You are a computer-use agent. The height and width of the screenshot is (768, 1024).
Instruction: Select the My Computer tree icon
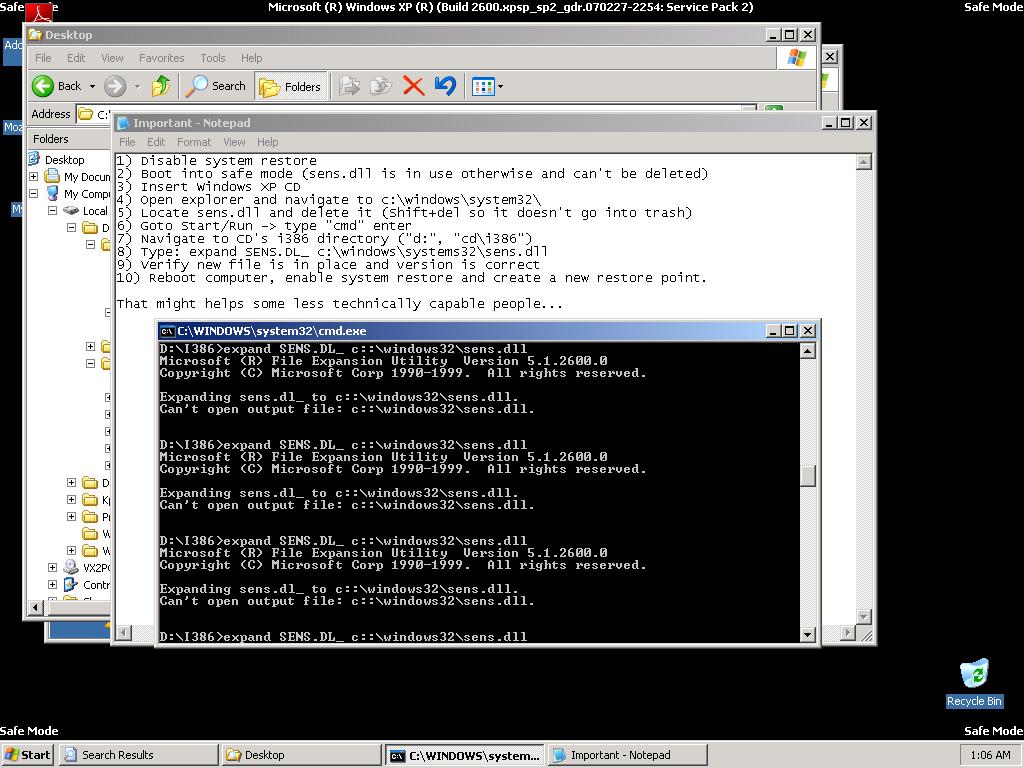[52, 193]
